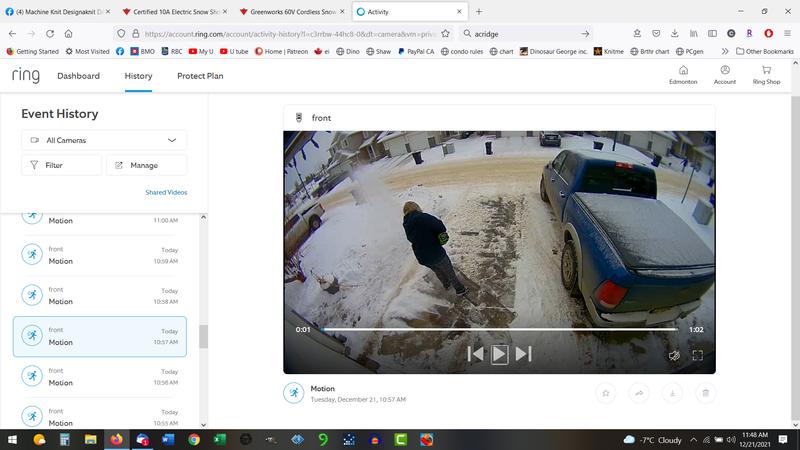Open the Home | Patreon bookmark
The width and height of the screenshot is (800, 450).
click(x=281, y=52)
